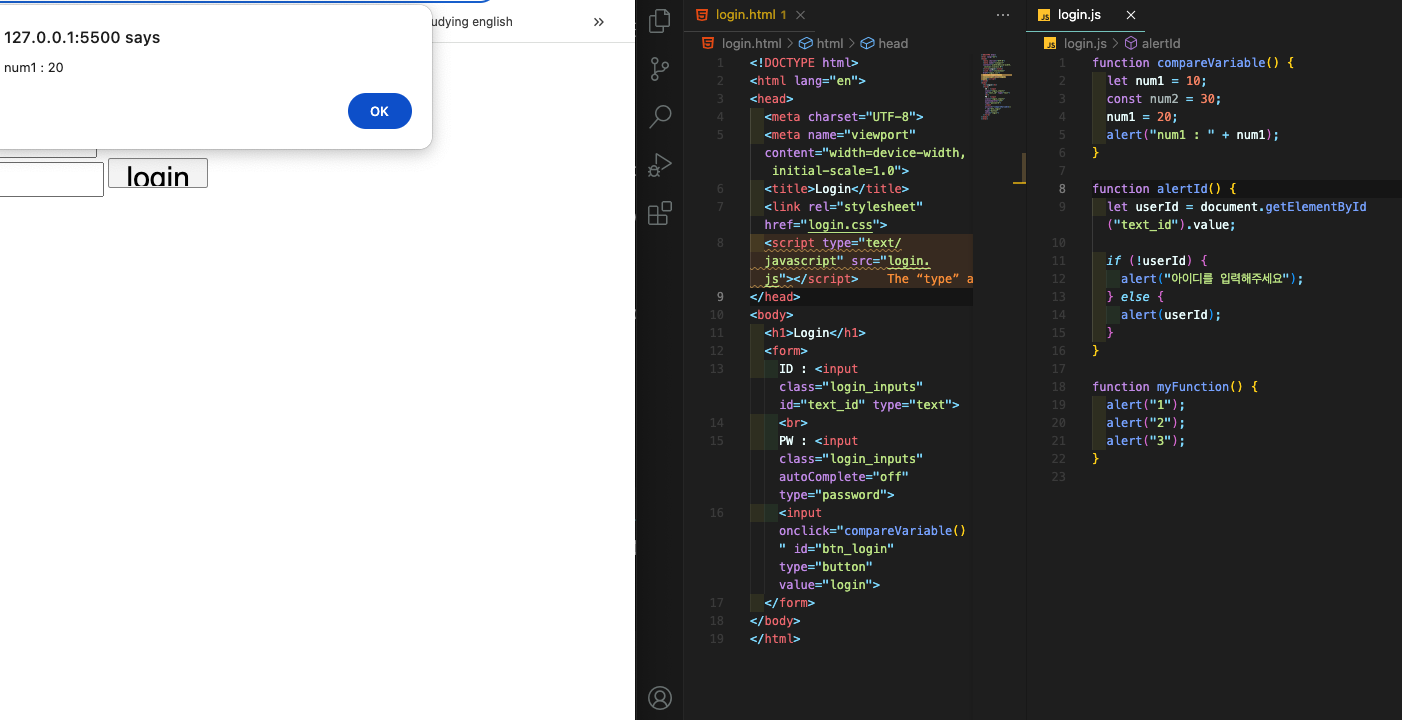Open the editor's more actions ellipsis menu
The height and width of the screenshot is (720, 1402).
1003,15
